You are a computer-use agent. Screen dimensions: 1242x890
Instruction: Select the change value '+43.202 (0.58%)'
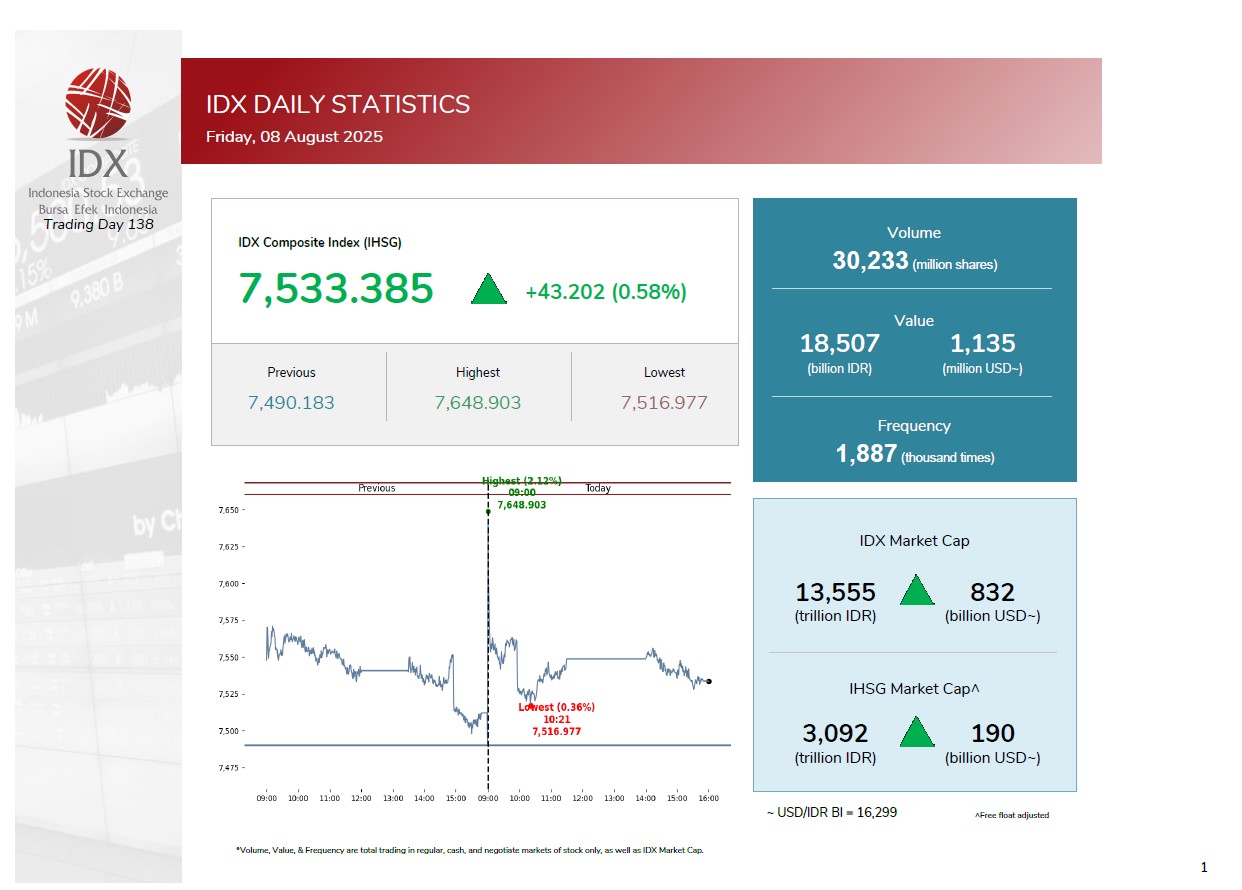click(x=606, y=292)
